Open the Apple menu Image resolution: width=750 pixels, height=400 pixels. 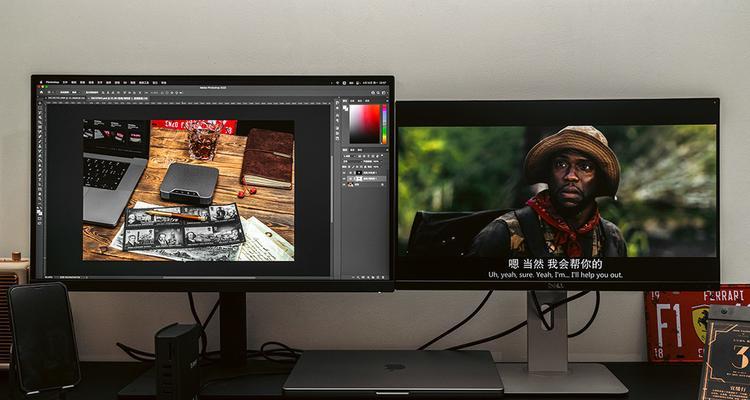[41, 82]
